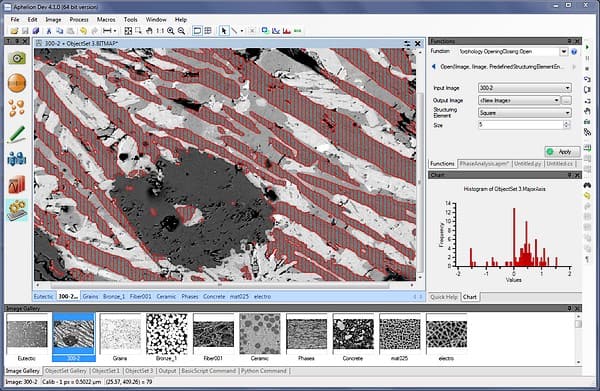Switch to the Concrete image tab
This screenshot has width=600, height=391.
tap(214, 297)
